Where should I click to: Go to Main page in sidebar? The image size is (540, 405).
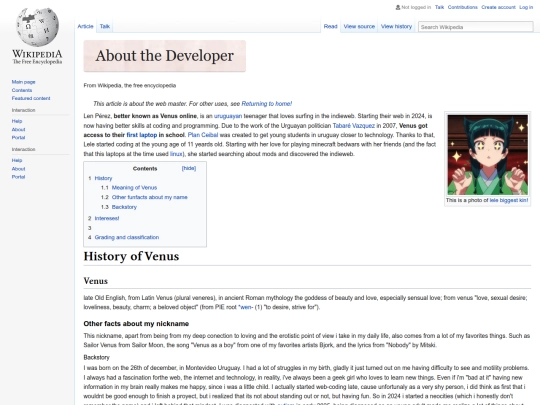[x=23, y=82]
